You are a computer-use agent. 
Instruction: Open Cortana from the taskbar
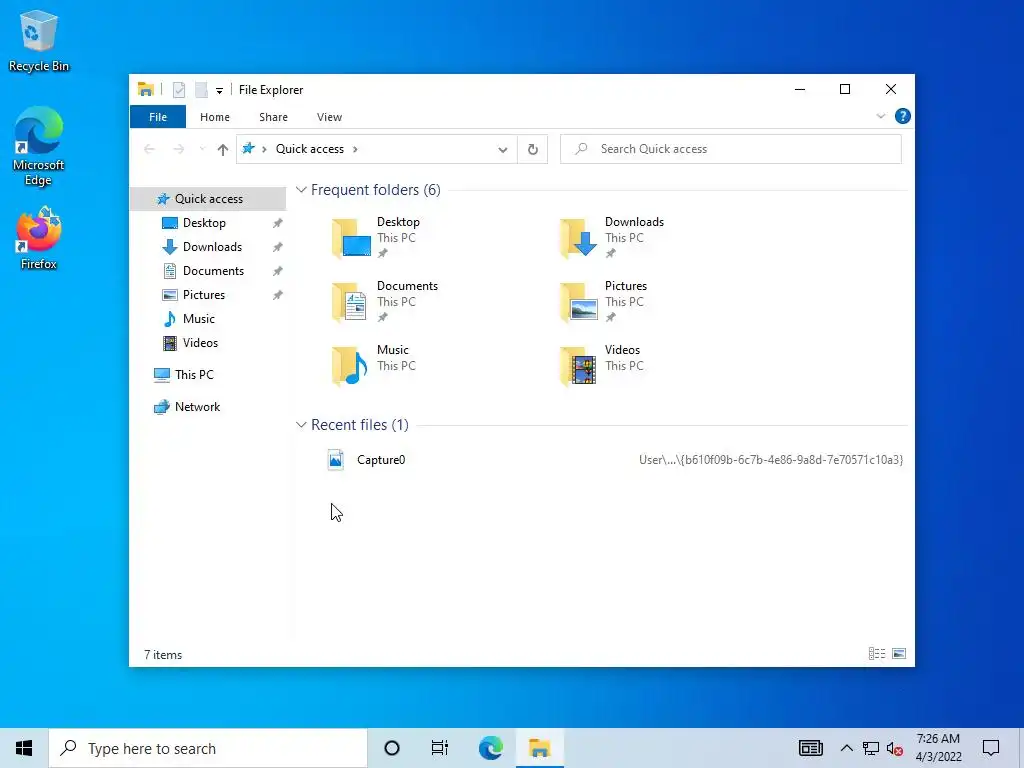click(392, 748)
